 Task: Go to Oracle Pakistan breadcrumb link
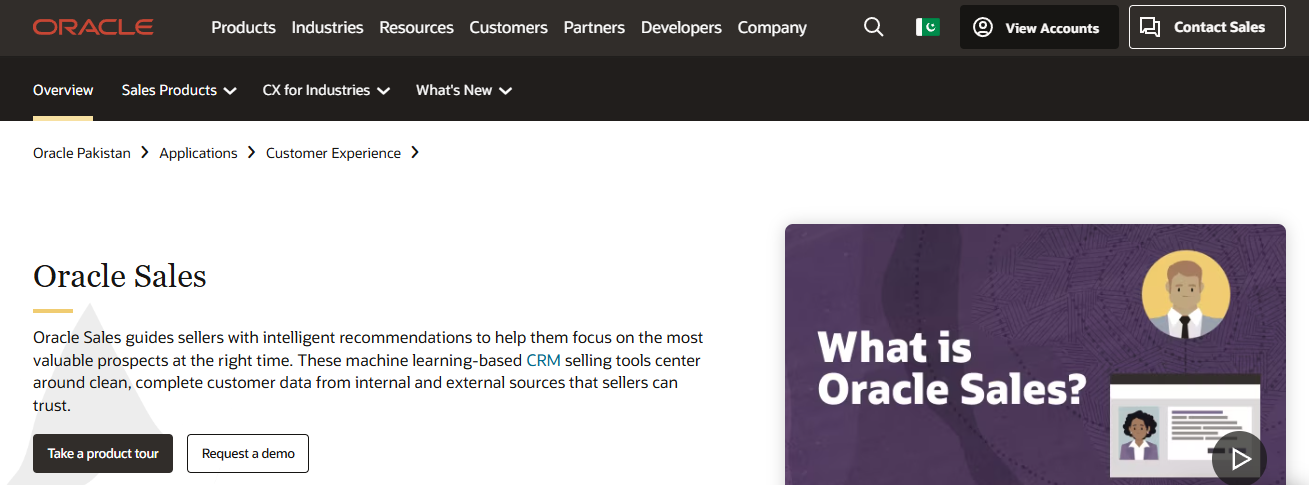click(82, 153)
